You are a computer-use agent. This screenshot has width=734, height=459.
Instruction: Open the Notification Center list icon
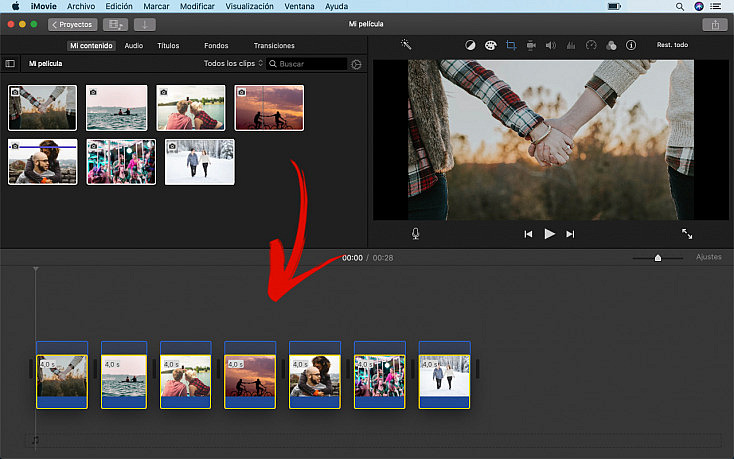[x=716, y=6]
